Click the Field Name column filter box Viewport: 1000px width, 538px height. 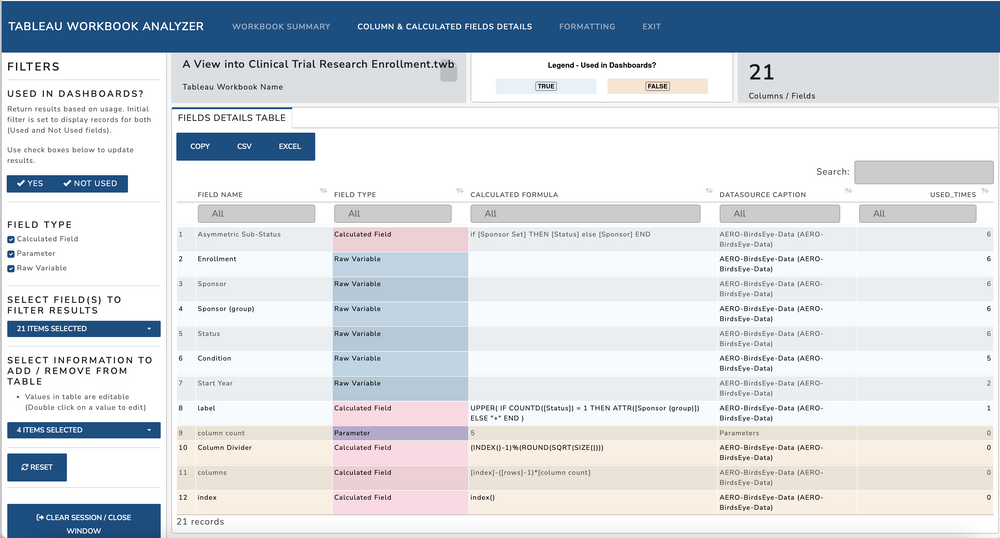256,214
